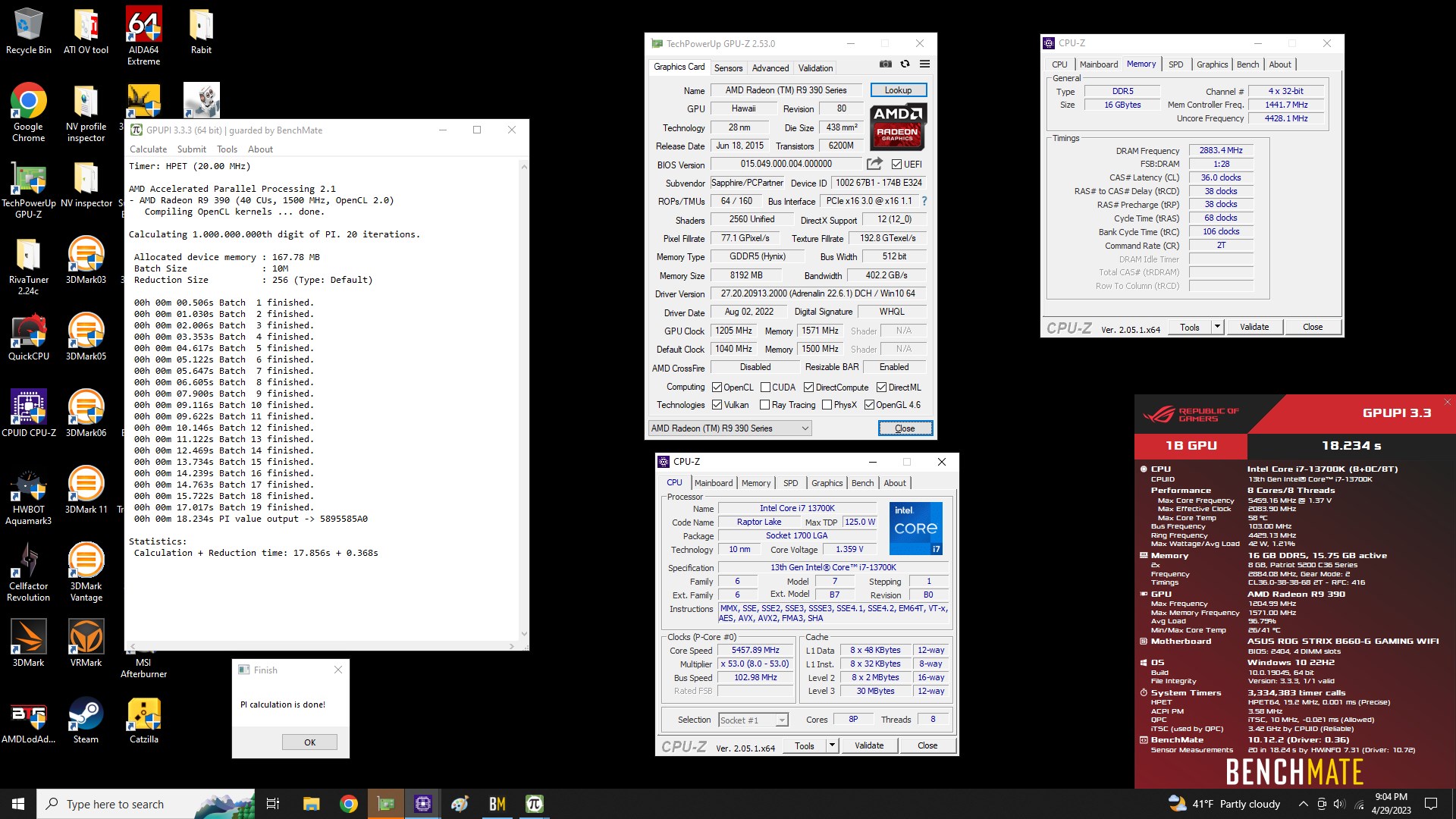Open Tools dropdown arrow in CPU tab CPU-Z window

coord(832,745)
